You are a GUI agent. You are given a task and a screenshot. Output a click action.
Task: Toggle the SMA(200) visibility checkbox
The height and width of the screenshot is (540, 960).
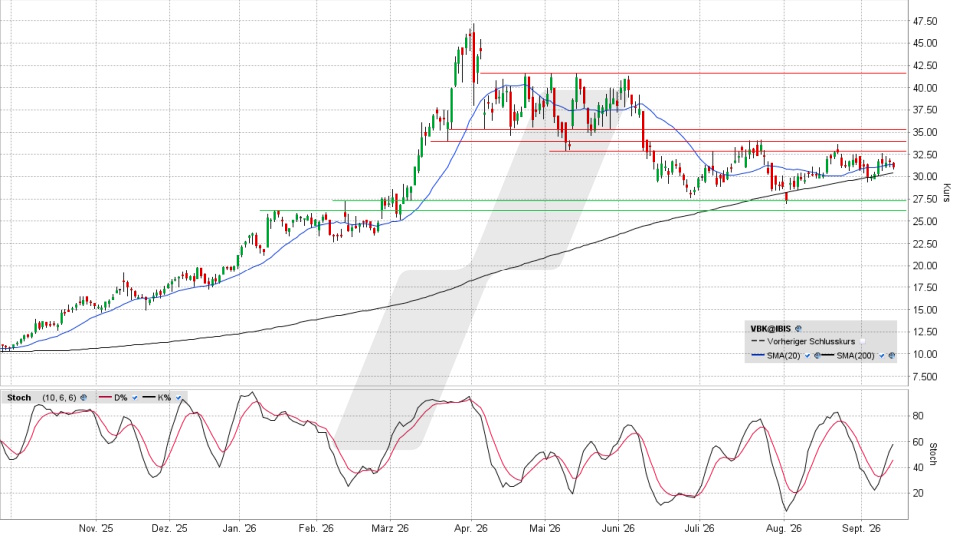882,355
